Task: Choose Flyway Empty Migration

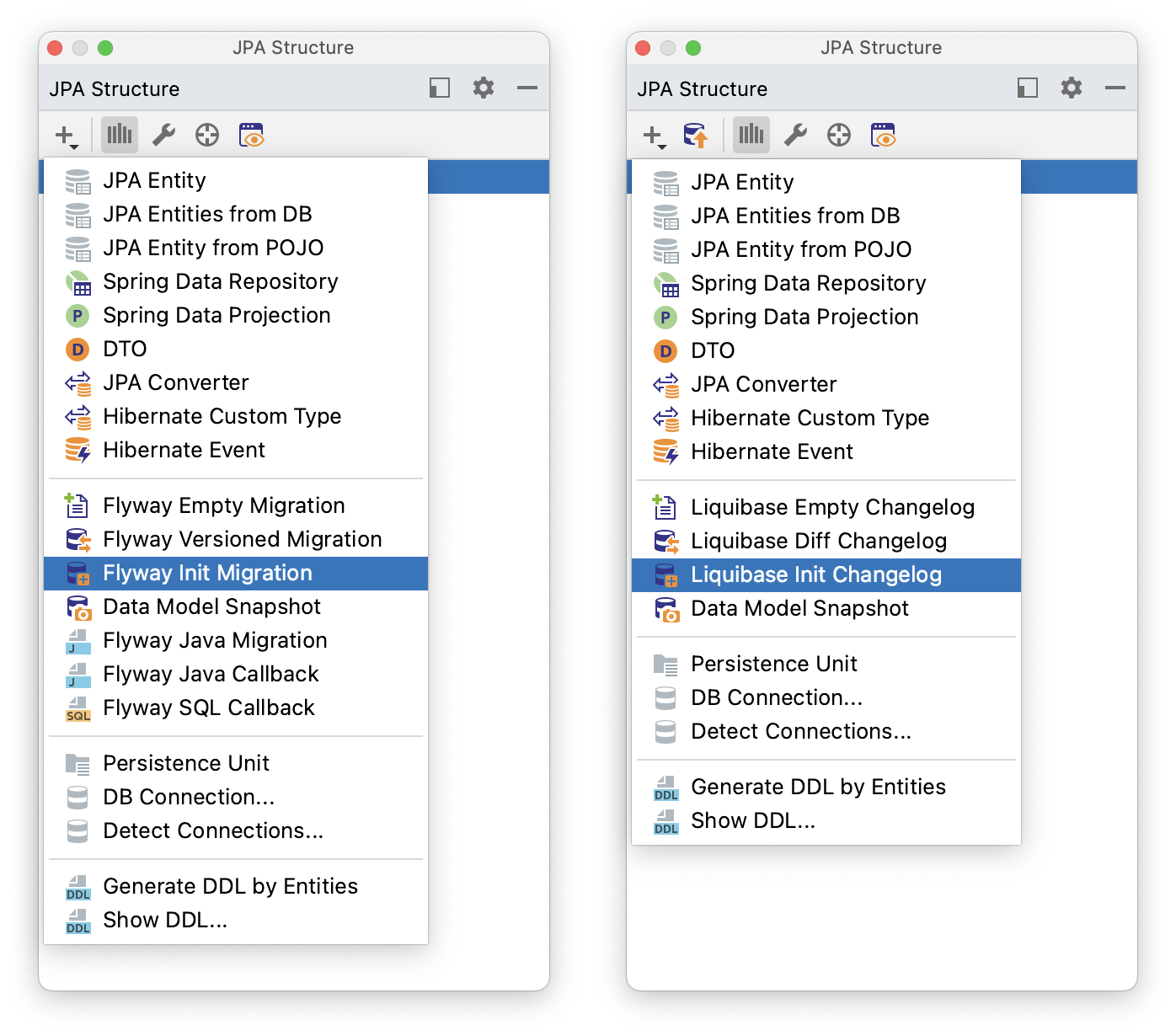Action: coord(236,506)
